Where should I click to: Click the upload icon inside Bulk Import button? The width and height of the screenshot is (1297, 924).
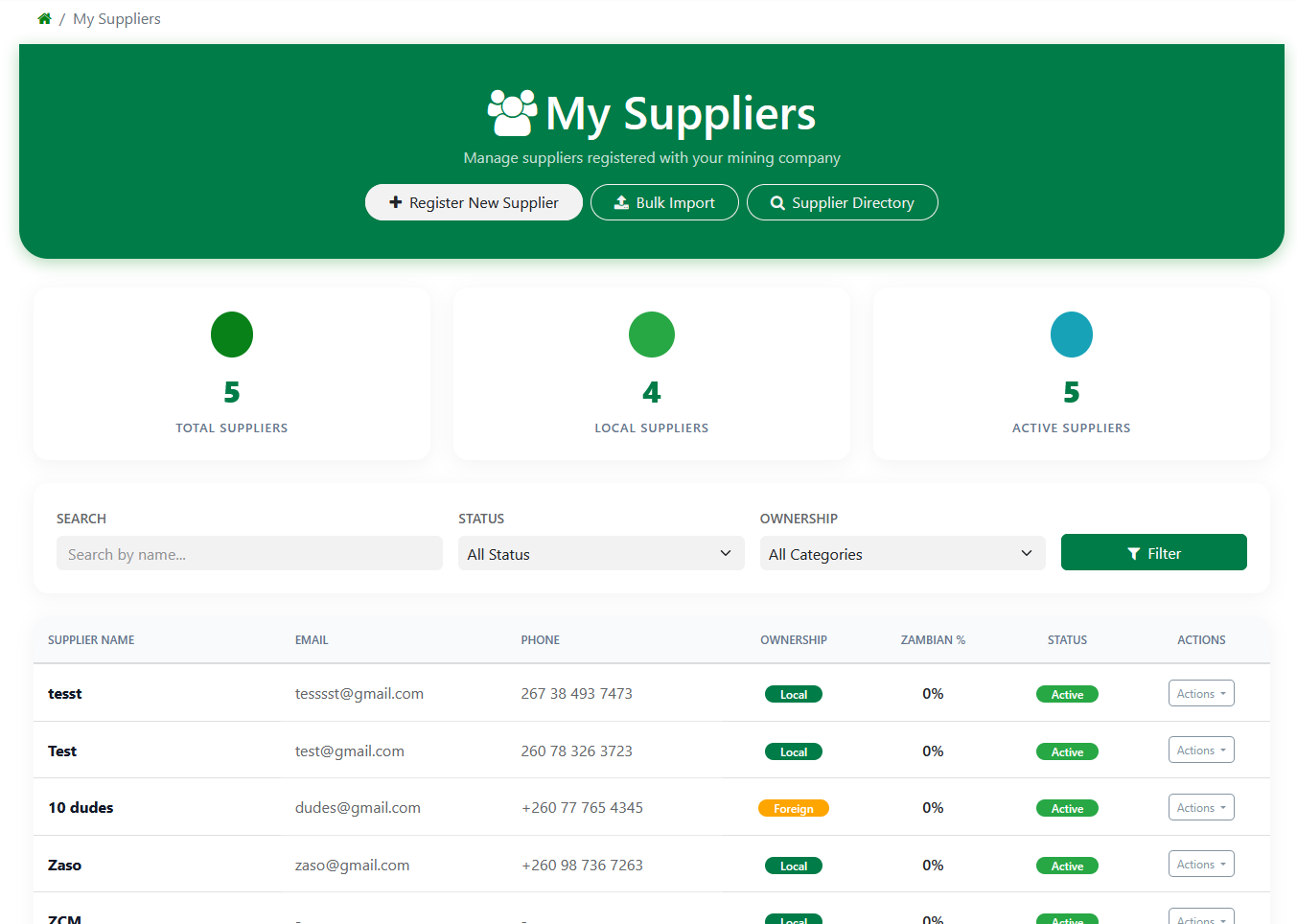(623, 202)
